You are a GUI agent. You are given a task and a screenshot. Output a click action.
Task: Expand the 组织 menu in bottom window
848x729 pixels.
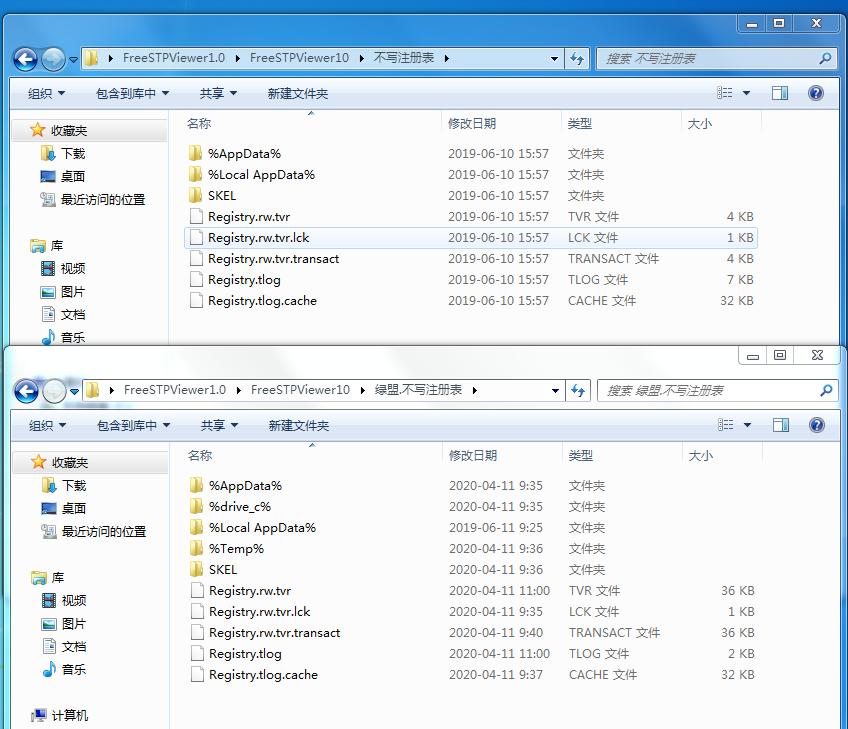coord(48,426)
